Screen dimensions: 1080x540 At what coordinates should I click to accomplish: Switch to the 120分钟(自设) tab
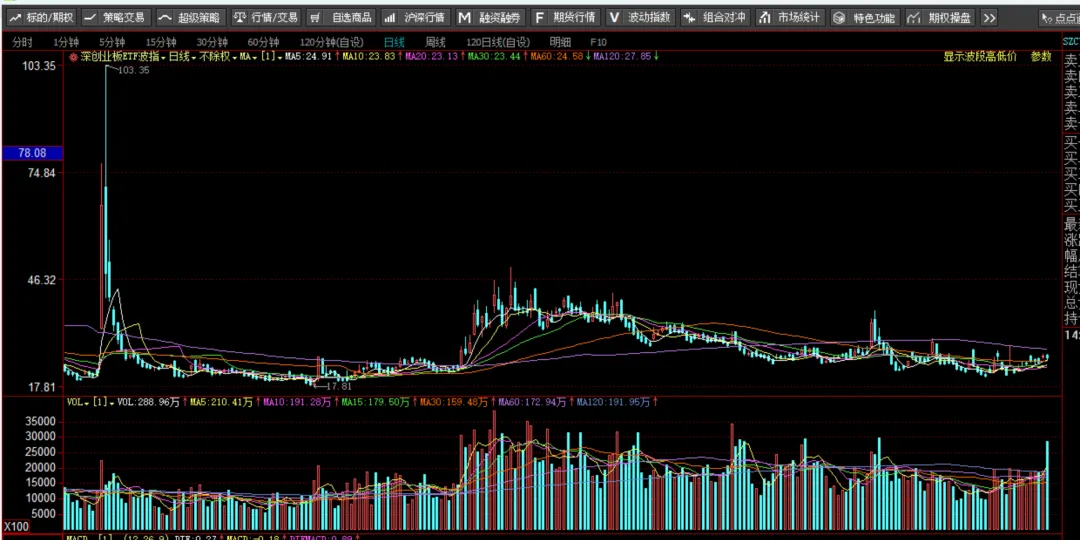[x=331, y=42]
